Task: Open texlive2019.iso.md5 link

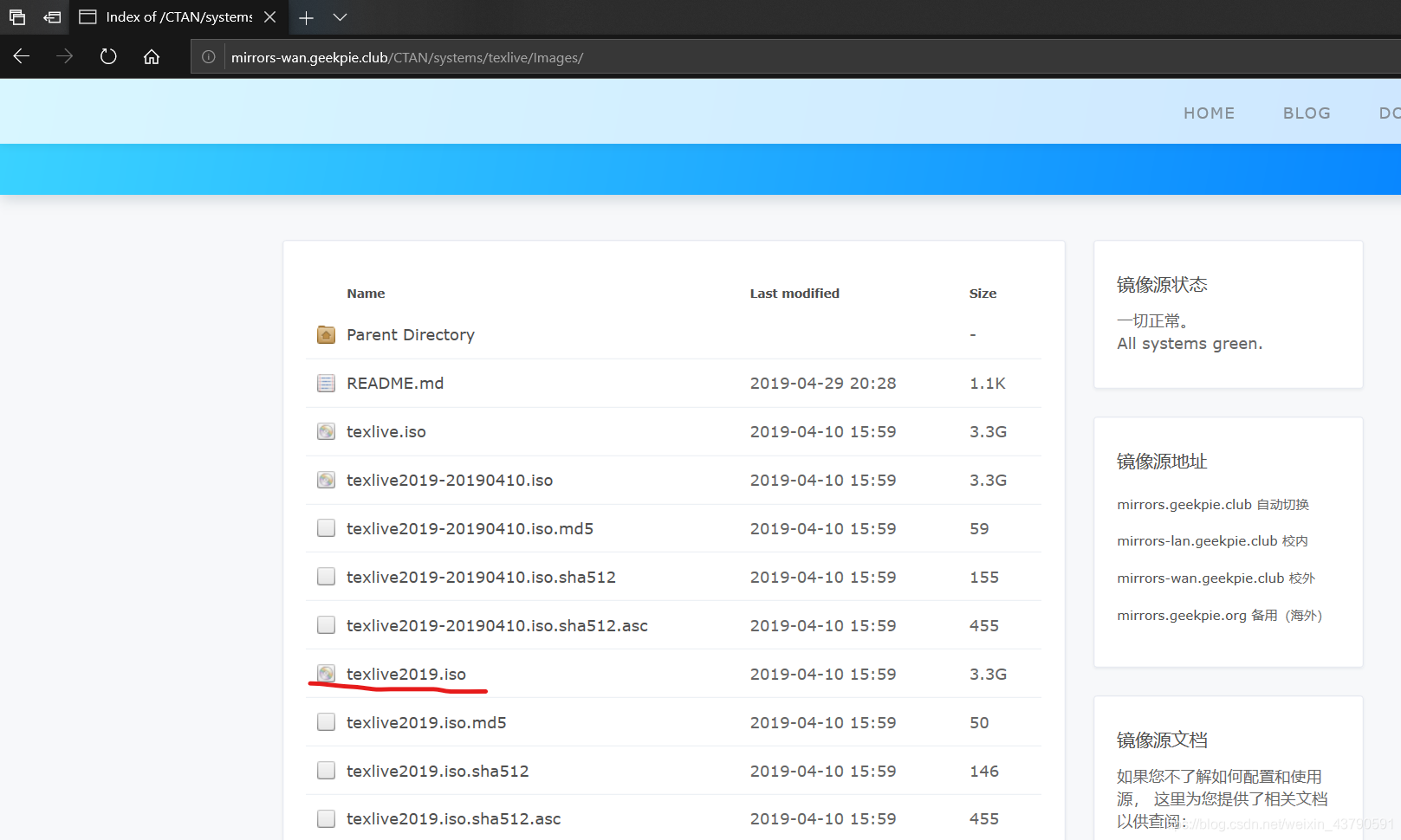Action: 426,722
